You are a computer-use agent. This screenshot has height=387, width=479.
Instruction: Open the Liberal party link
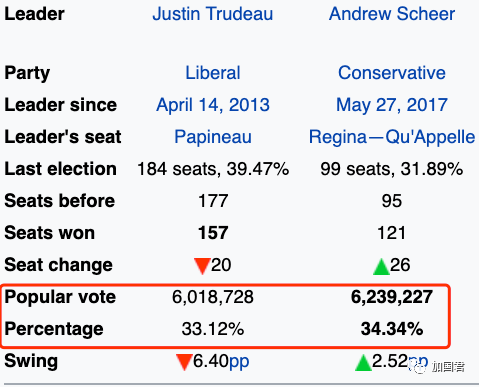(x=213, y=73)
